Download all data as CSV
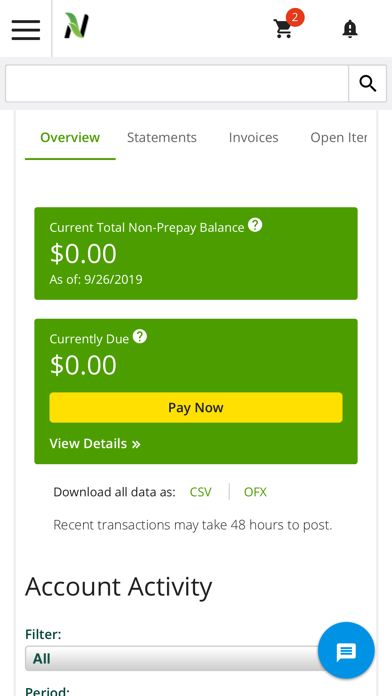 point(201,492)
